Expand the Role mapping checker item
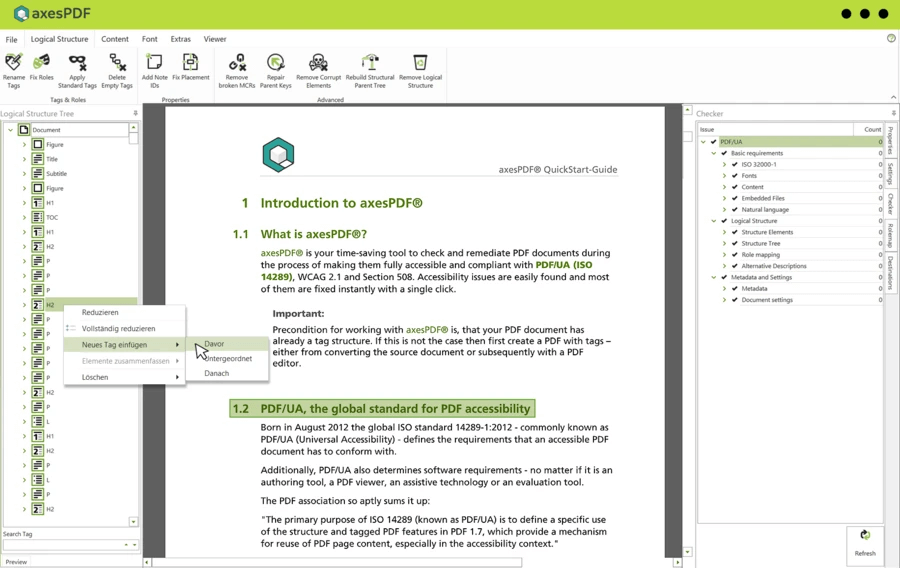The width and height of the screenshot is (900, 568). (724, 255)
